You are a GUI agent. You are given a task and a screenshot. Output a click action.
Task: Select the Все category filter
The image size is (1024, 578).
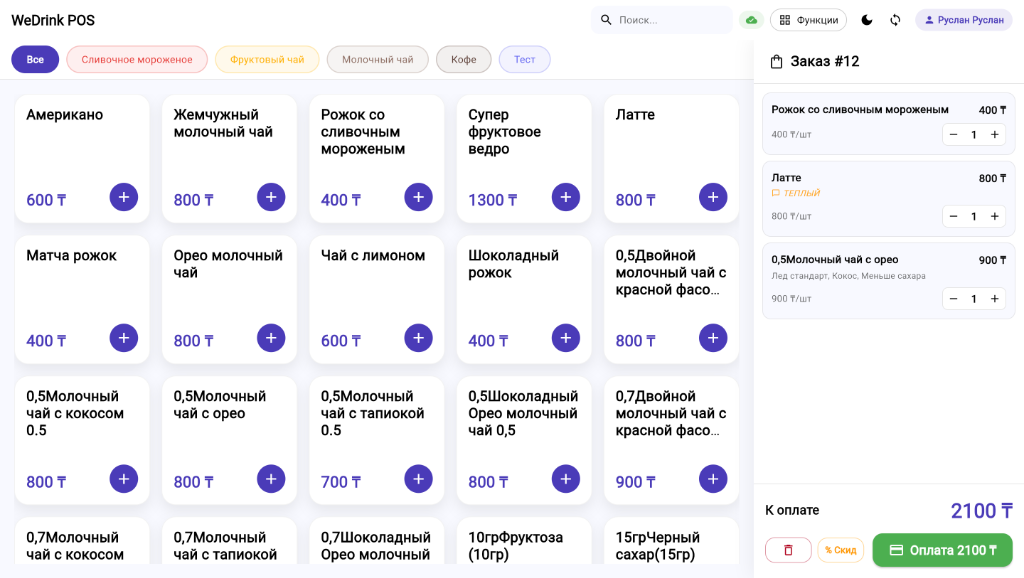point(35,59)
